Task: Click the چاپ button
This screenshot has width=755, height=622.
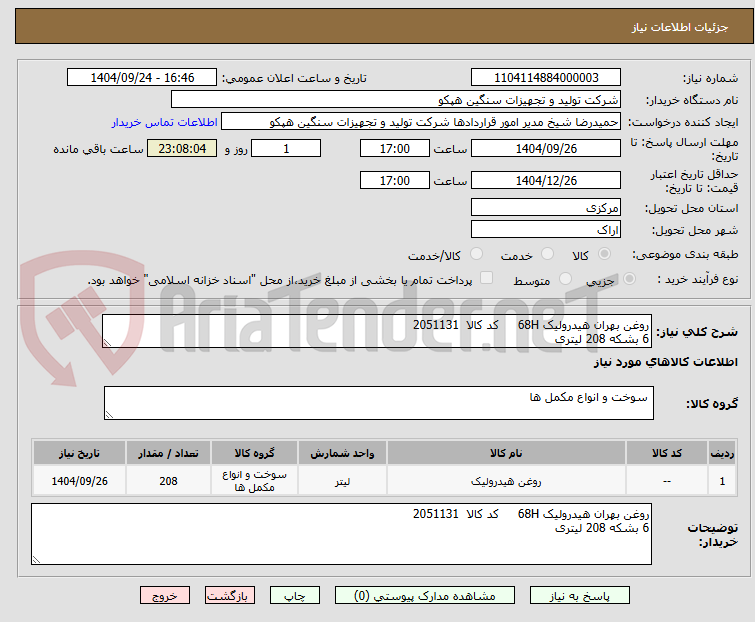Action: 295,596
